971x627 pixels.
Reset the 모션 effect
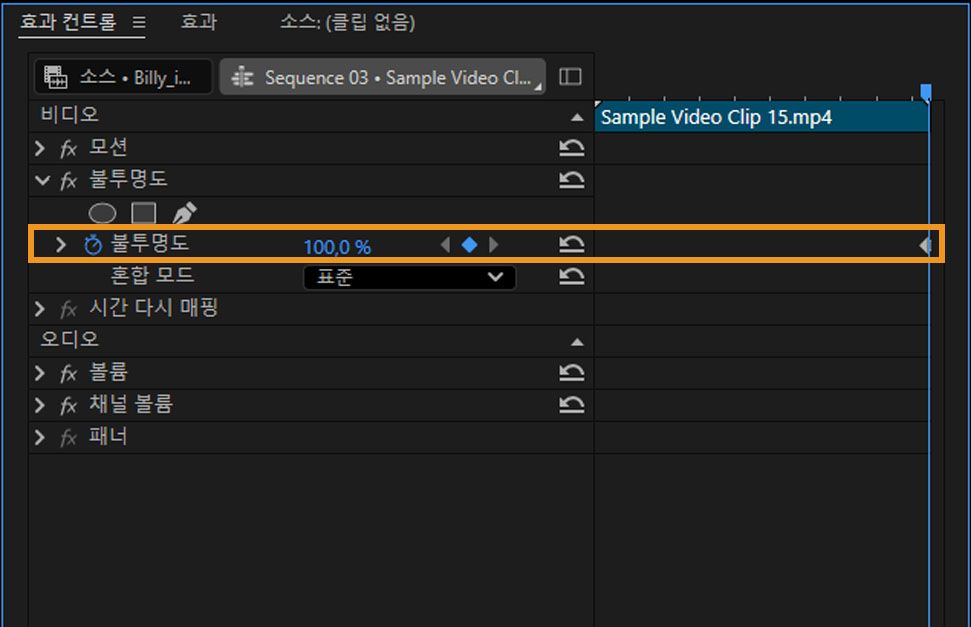[571, 147]
